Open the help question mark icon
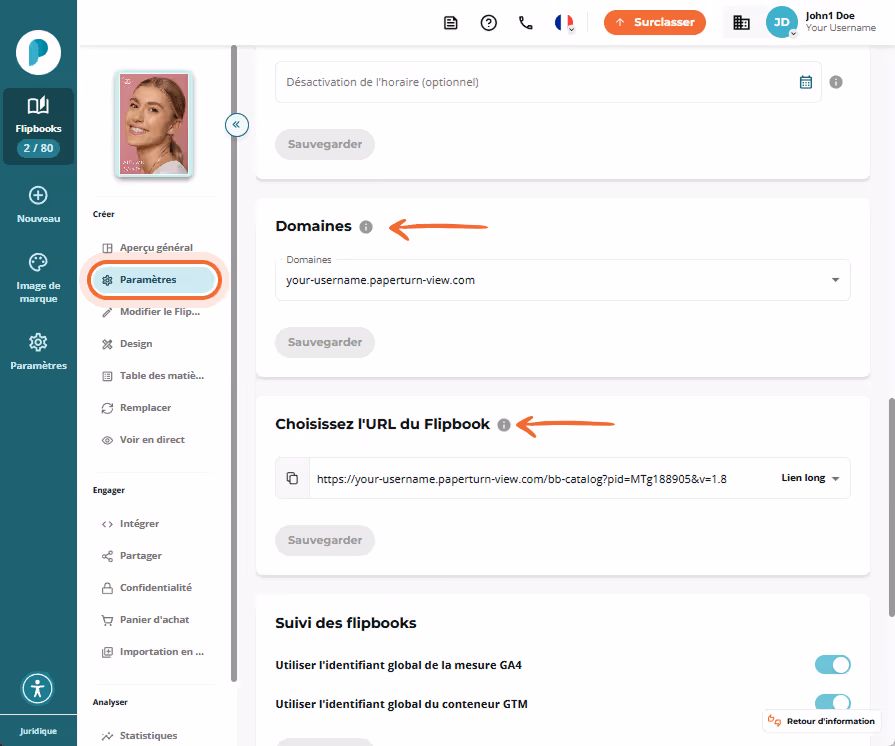Image resolution: width=895 pixels, height=746 pixels. [489, 23]
